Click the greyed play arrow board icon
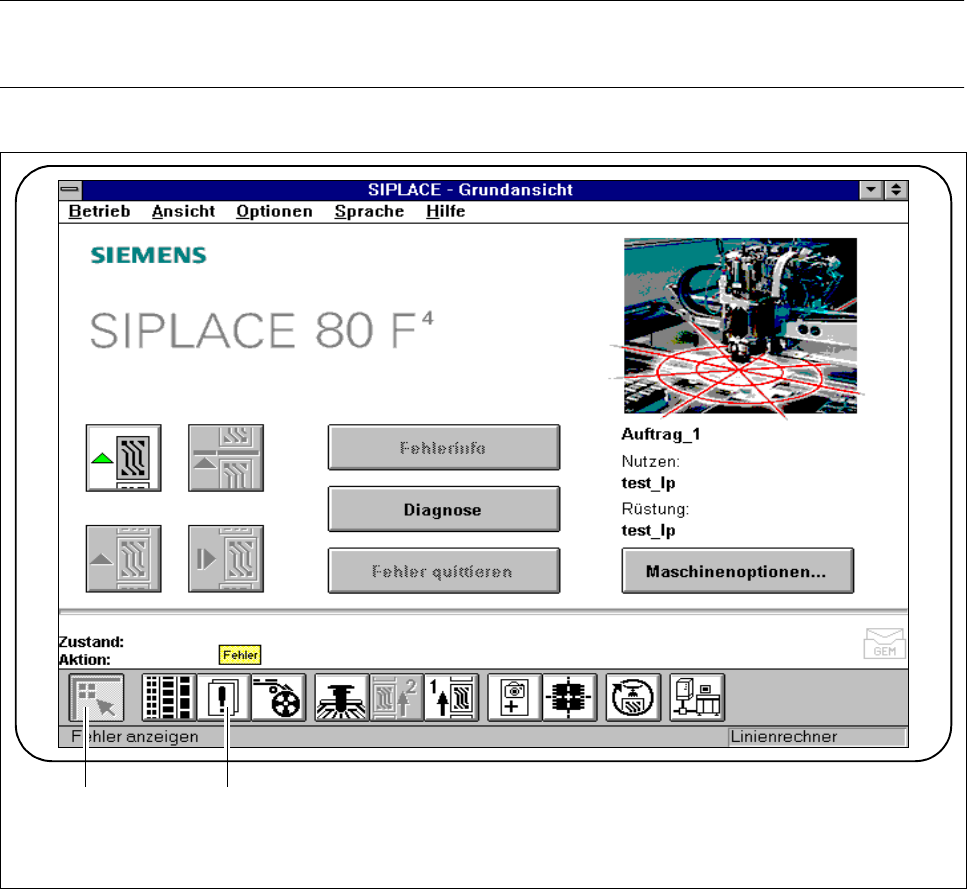The image size is (967, 889). pyautogui.click(x=226, y=559)
